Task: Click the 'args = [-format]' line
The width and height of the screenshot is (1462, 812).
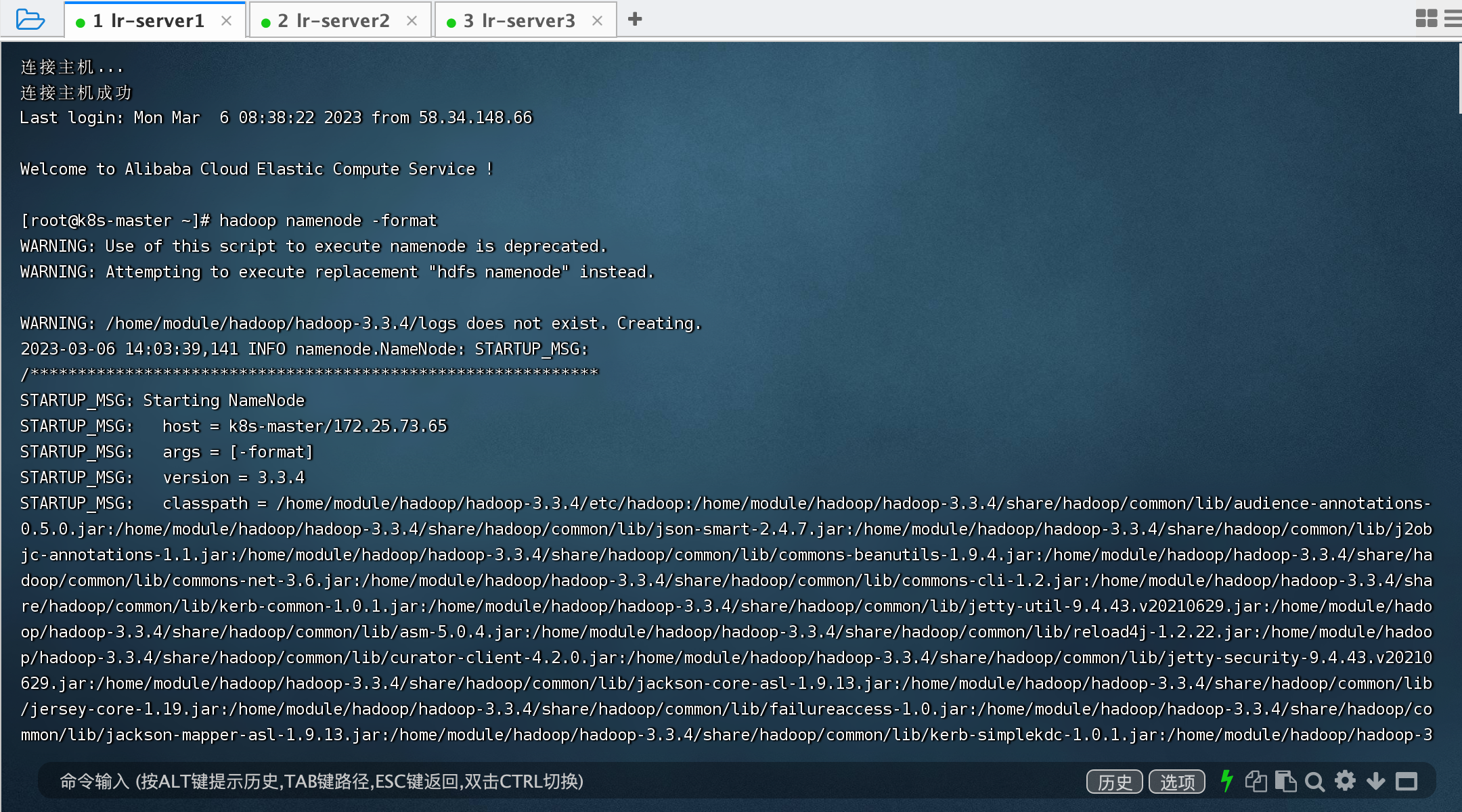Action: point(167,452)
